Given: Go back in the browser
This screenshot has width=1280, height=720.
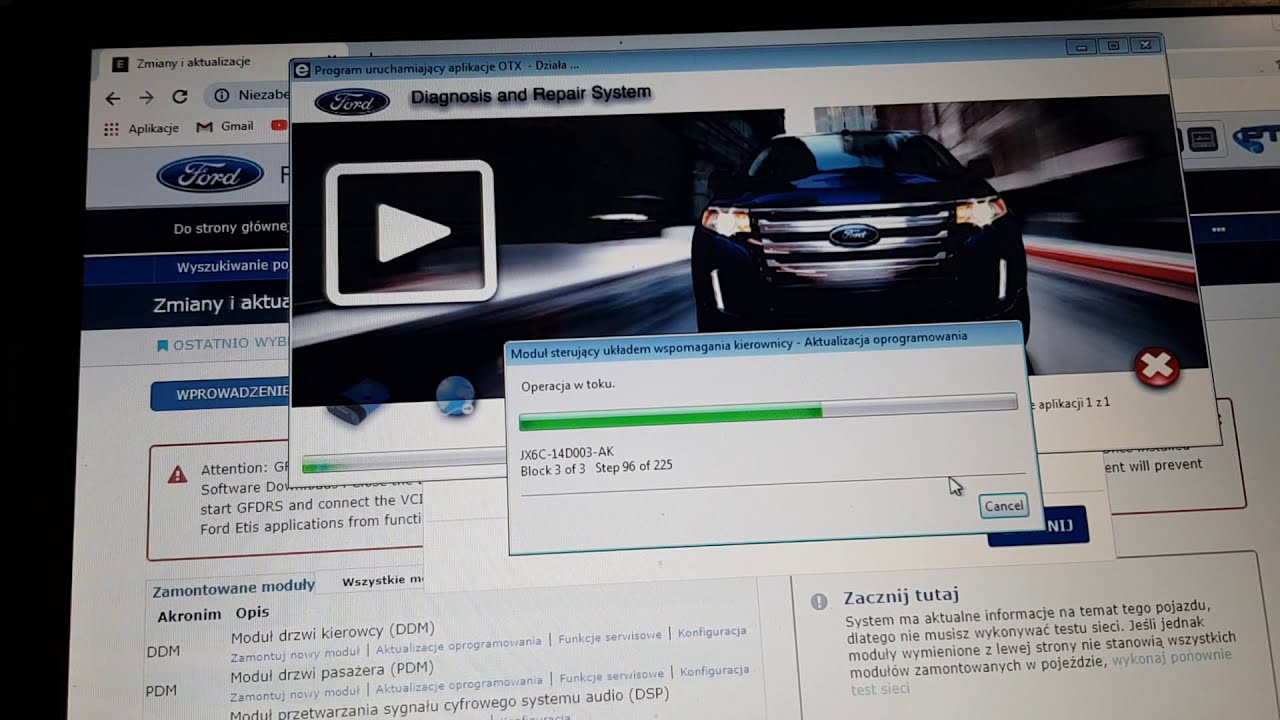Looking at the screenshot, I should click(112, 97).
